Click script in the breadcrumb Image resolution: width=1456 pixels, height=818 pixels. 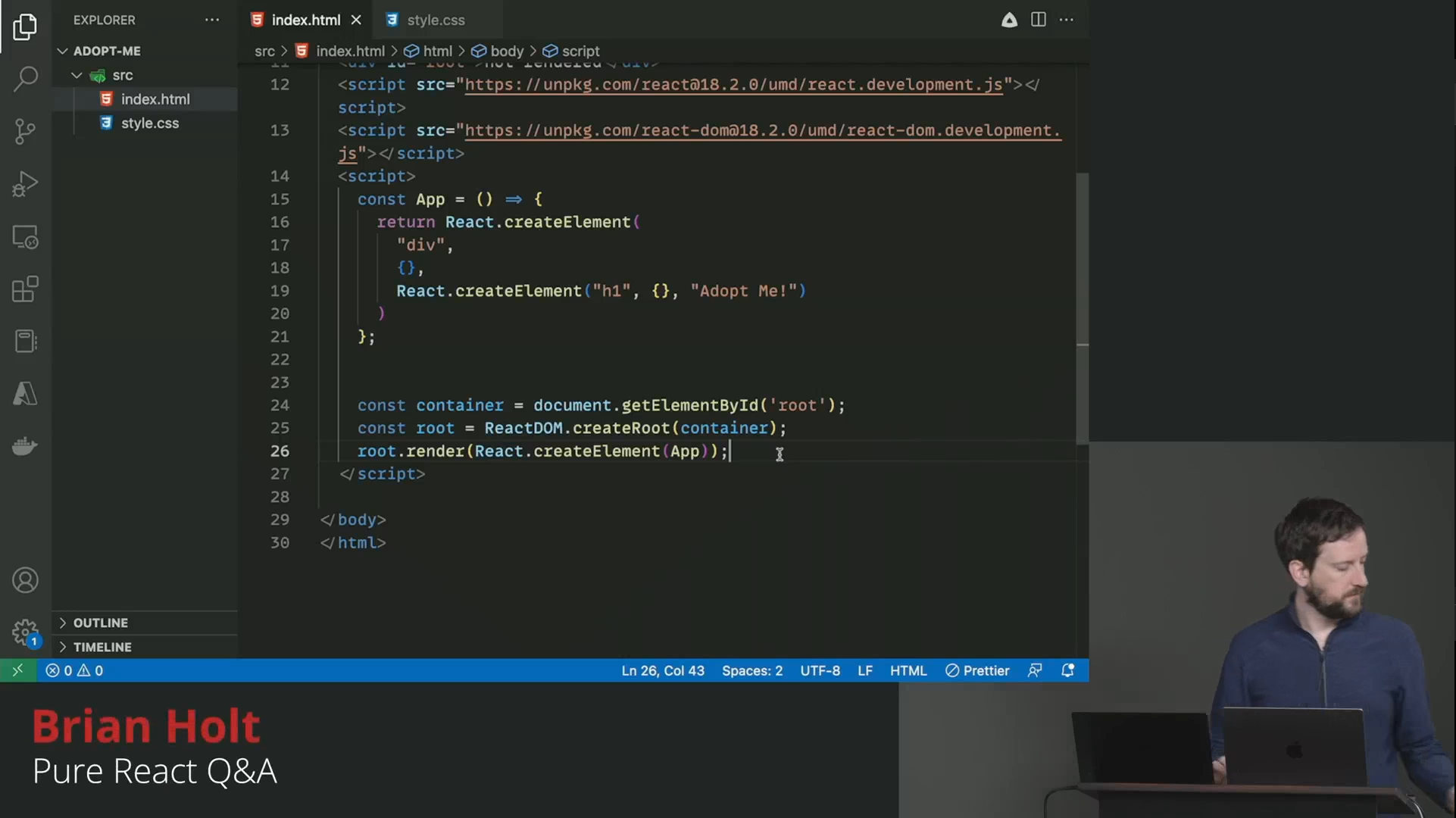[x=580, y=52]
